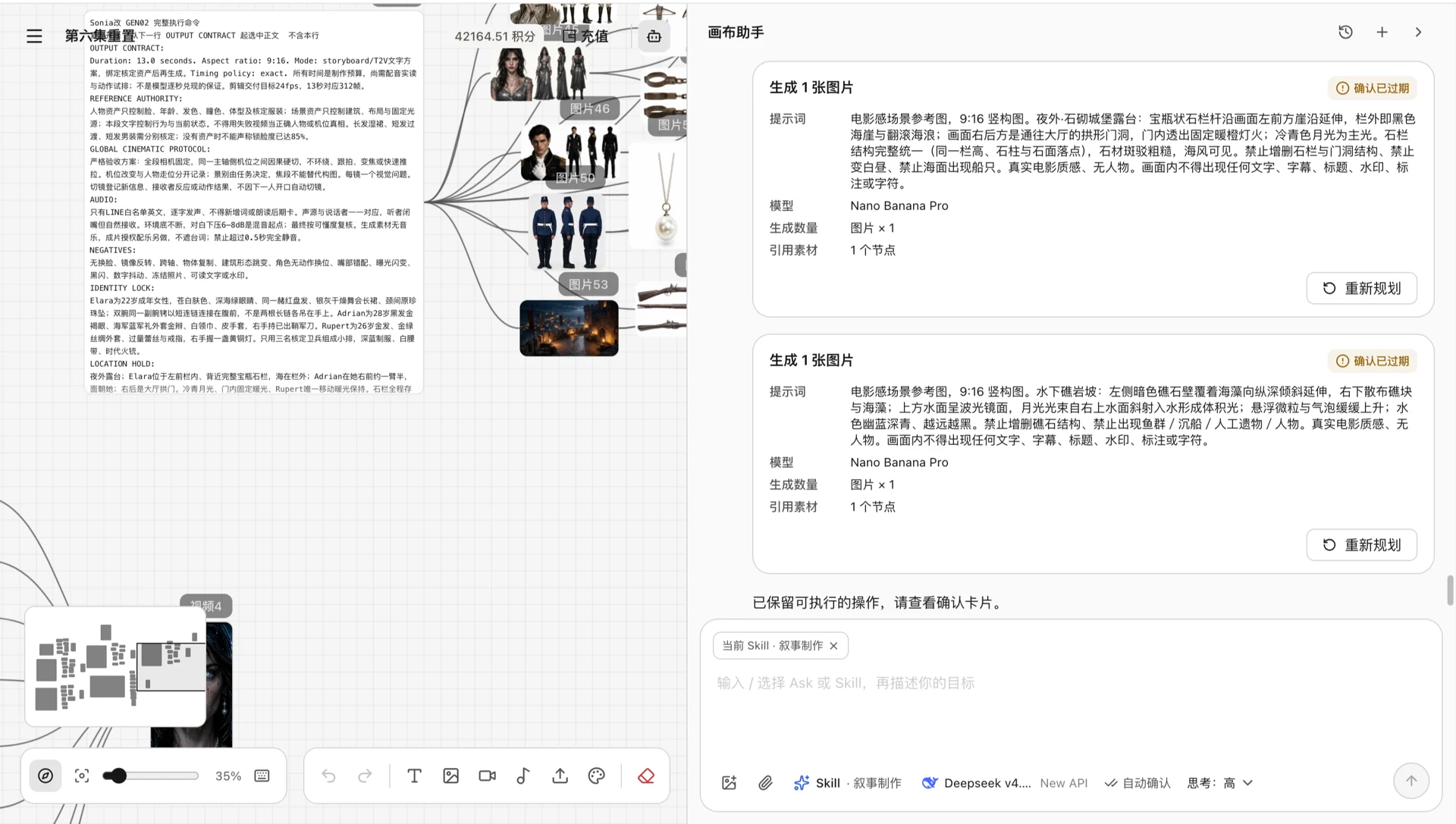Undo the last canvas action
Image resolution: width=1456 pixels, height=824 pixels.
coord(328,775)
